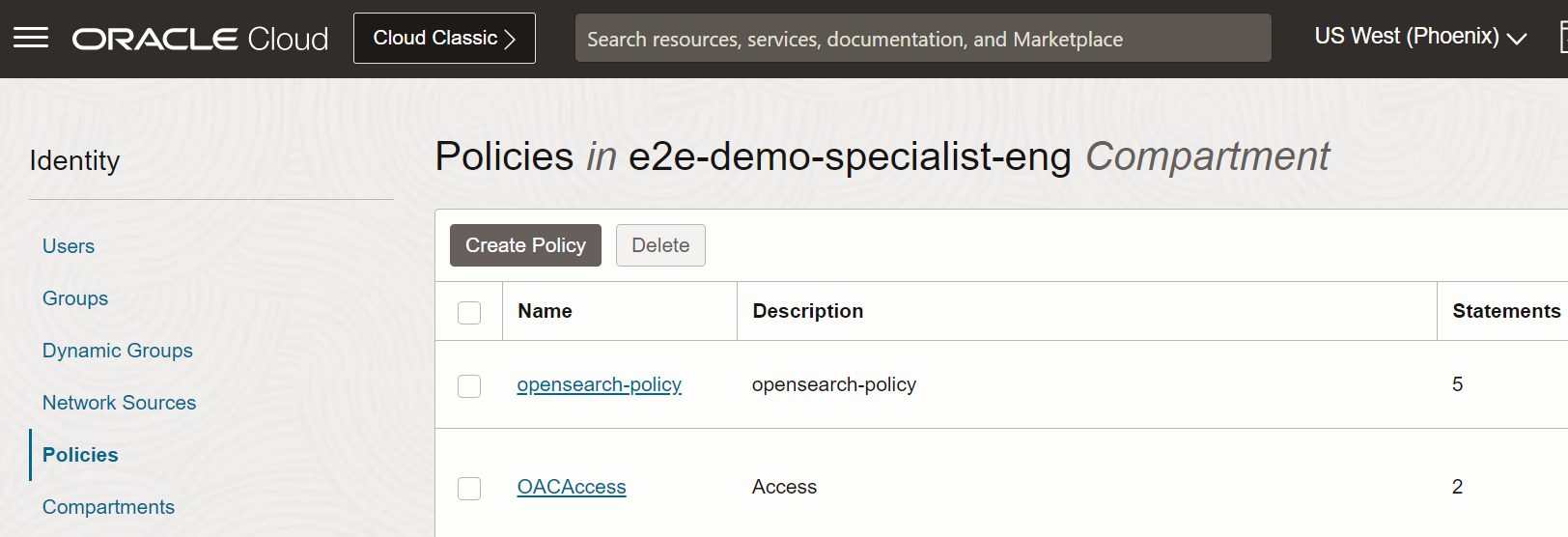
Task: Click the search resources input field
Action: click(x=922, y=39)
